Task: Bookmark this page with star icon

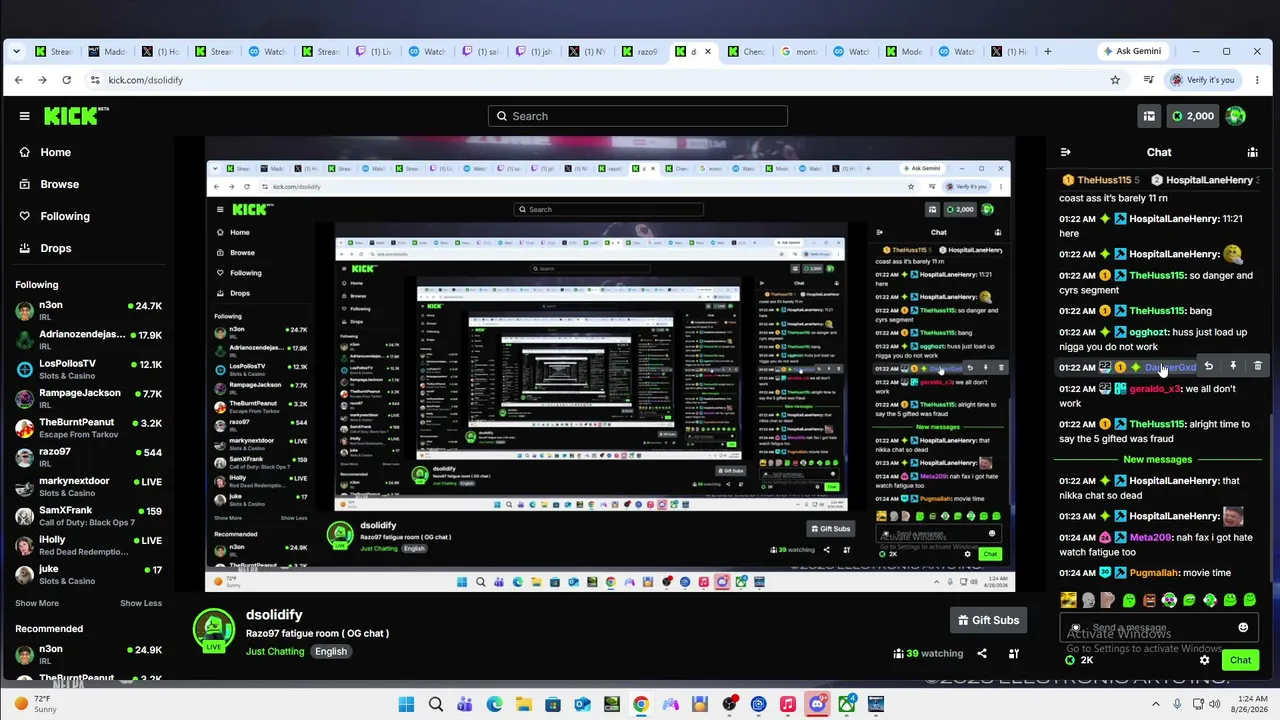Action: (1115, 80)
